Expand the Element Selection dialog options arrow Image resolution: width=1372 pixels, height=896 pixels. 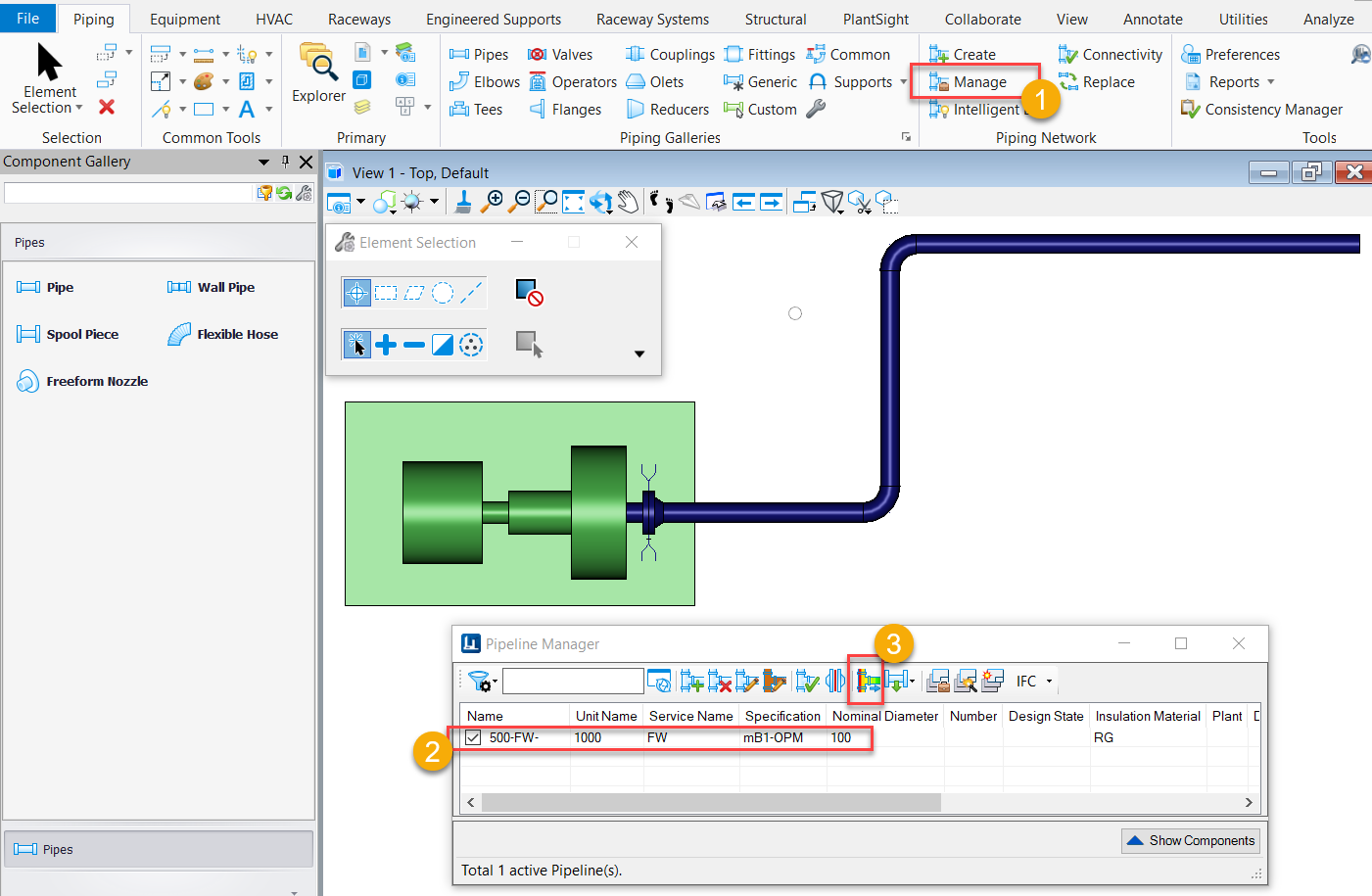639,354
